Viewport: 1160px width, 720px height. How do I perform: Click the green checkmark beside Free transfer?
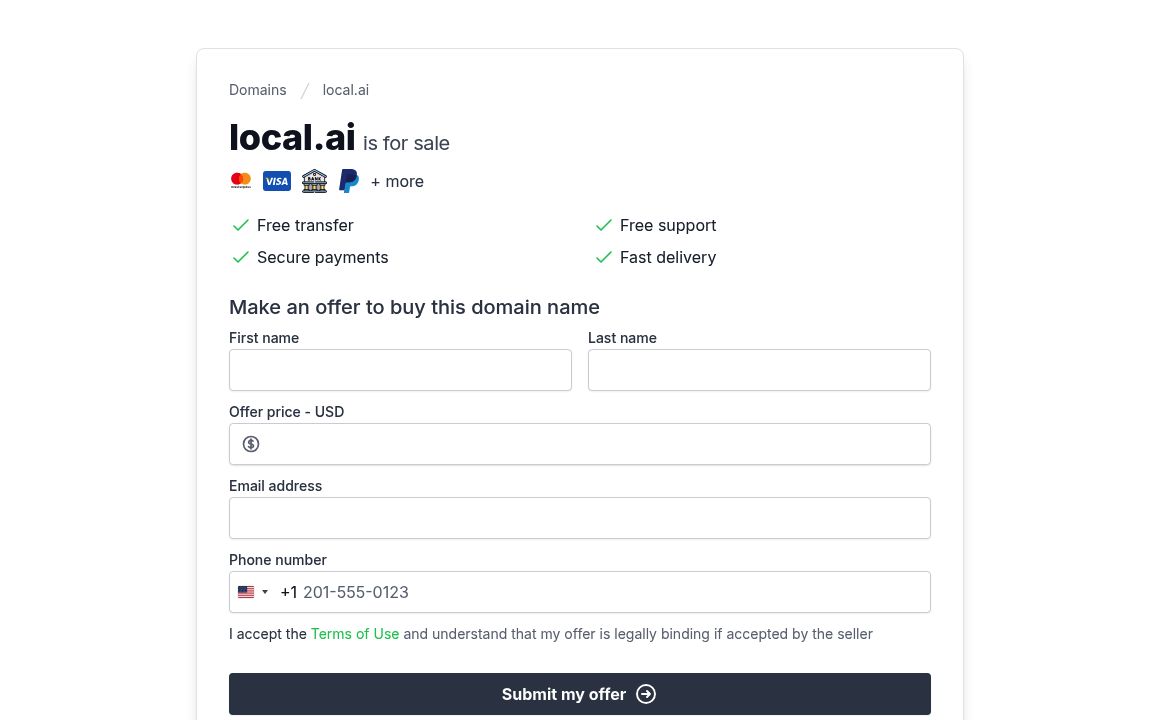click(240, 226)
